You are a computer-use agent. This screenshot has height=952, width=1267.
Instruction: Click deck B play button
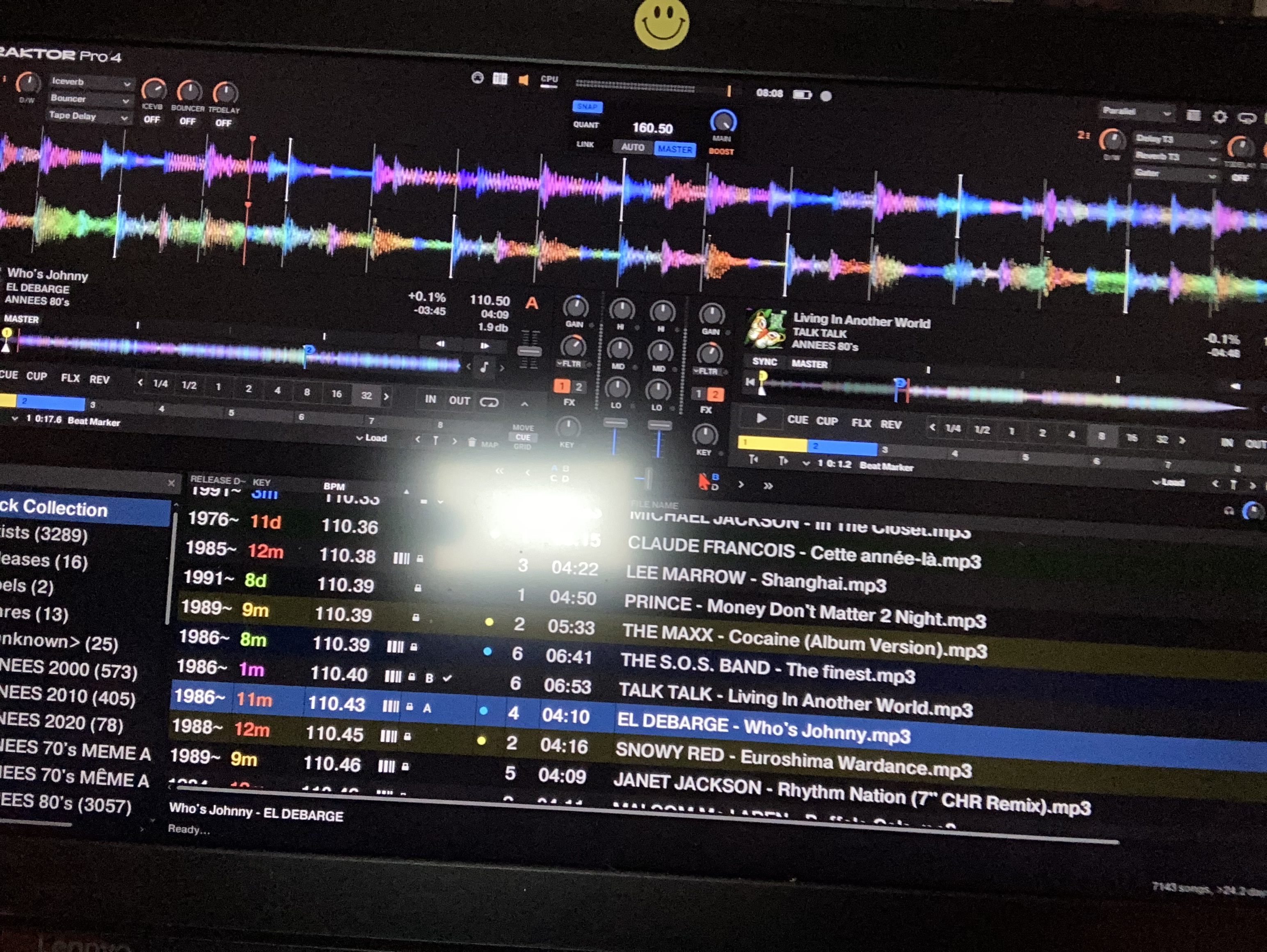[761, 418]
